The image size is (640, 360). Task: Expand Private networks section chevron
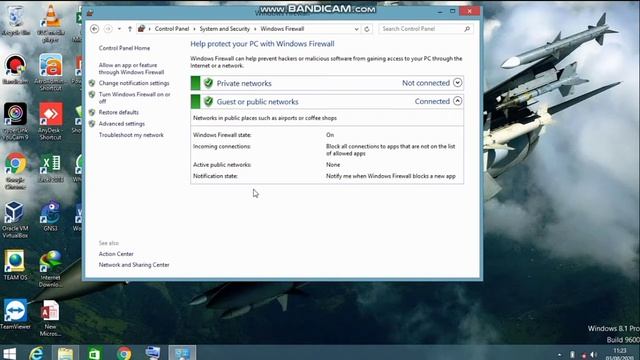click(457, 82)
